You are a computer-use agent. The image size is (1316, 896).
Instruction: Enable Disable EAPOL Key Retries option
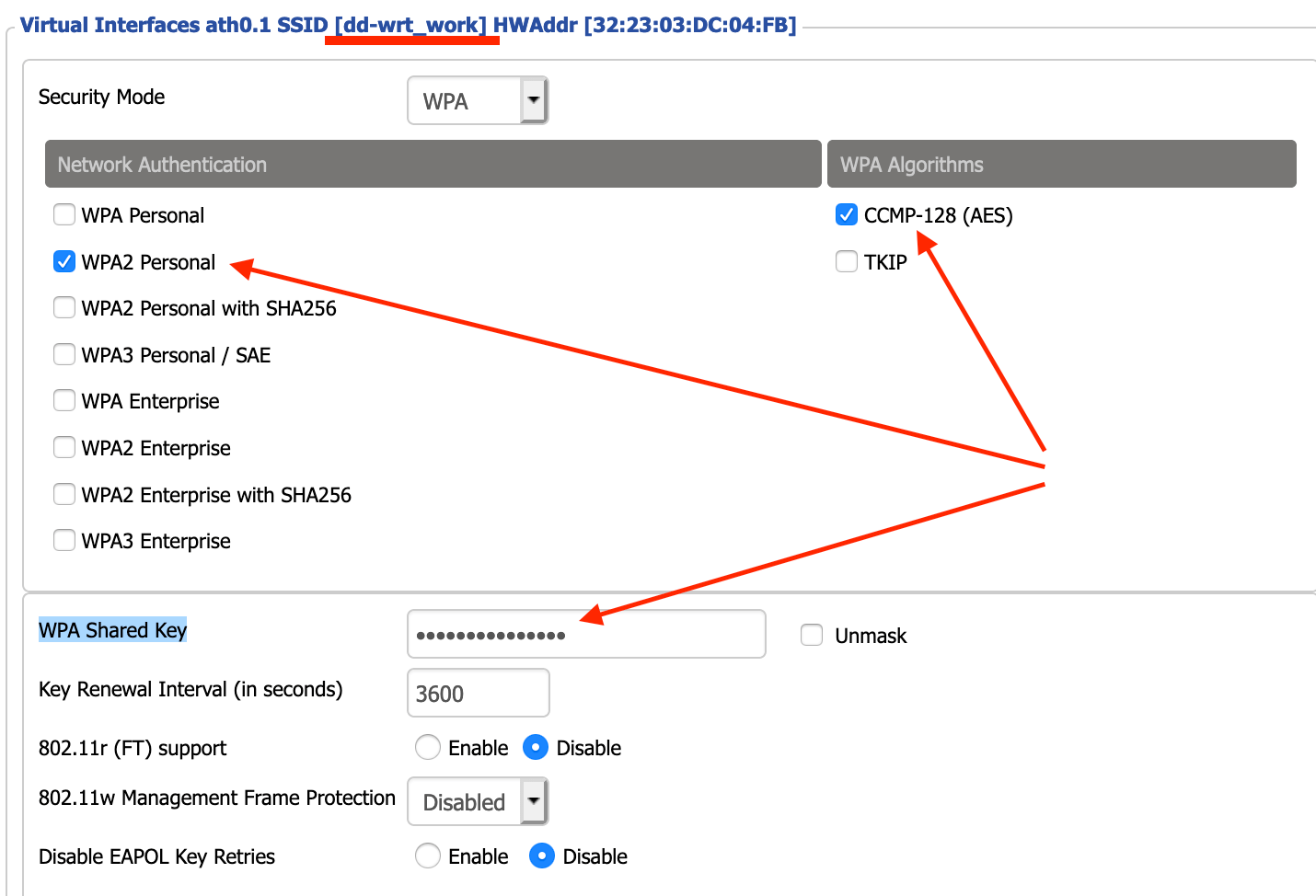(428, 856)
